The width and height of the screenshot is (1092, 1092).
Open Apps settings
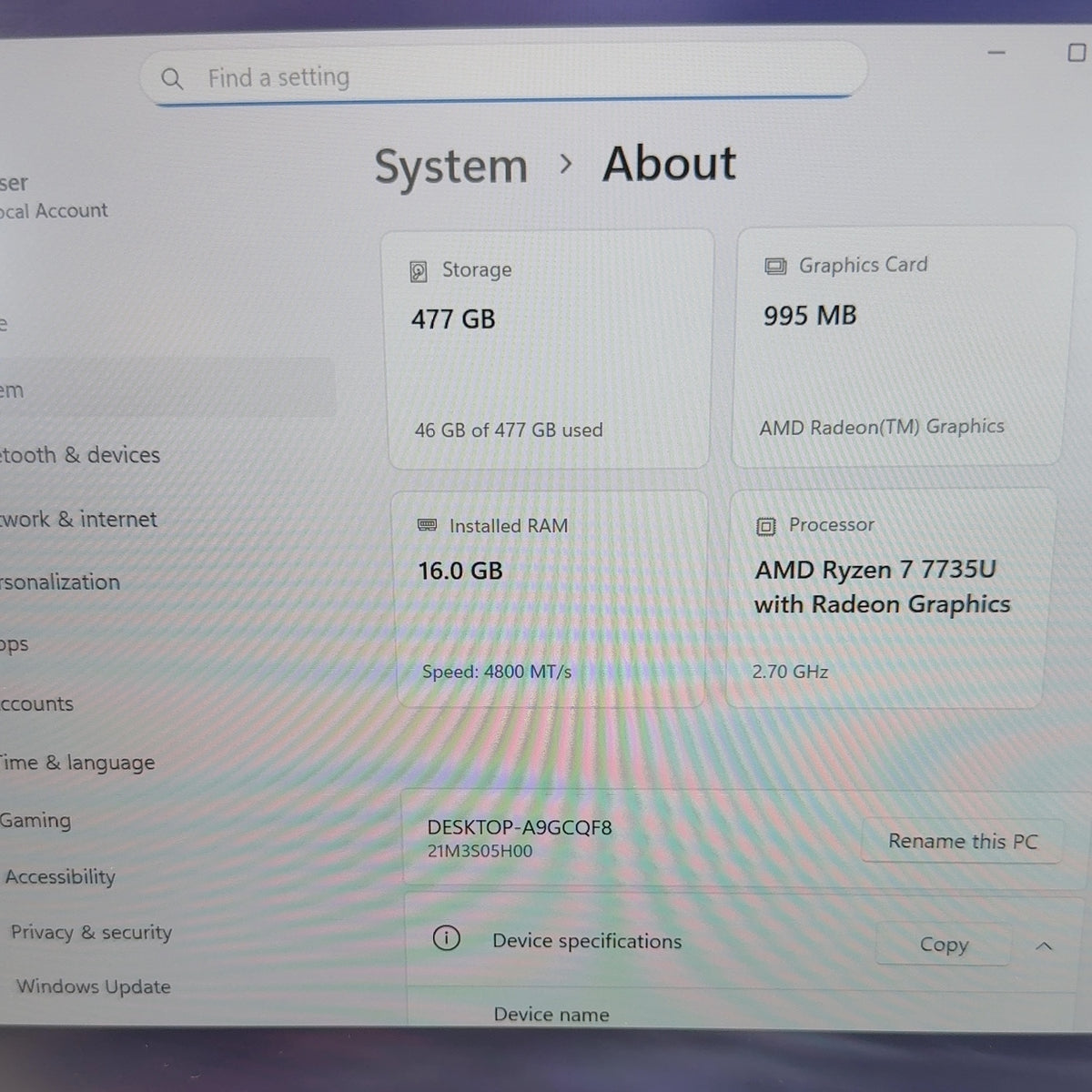pyautogui.click(x=15, y=645)
